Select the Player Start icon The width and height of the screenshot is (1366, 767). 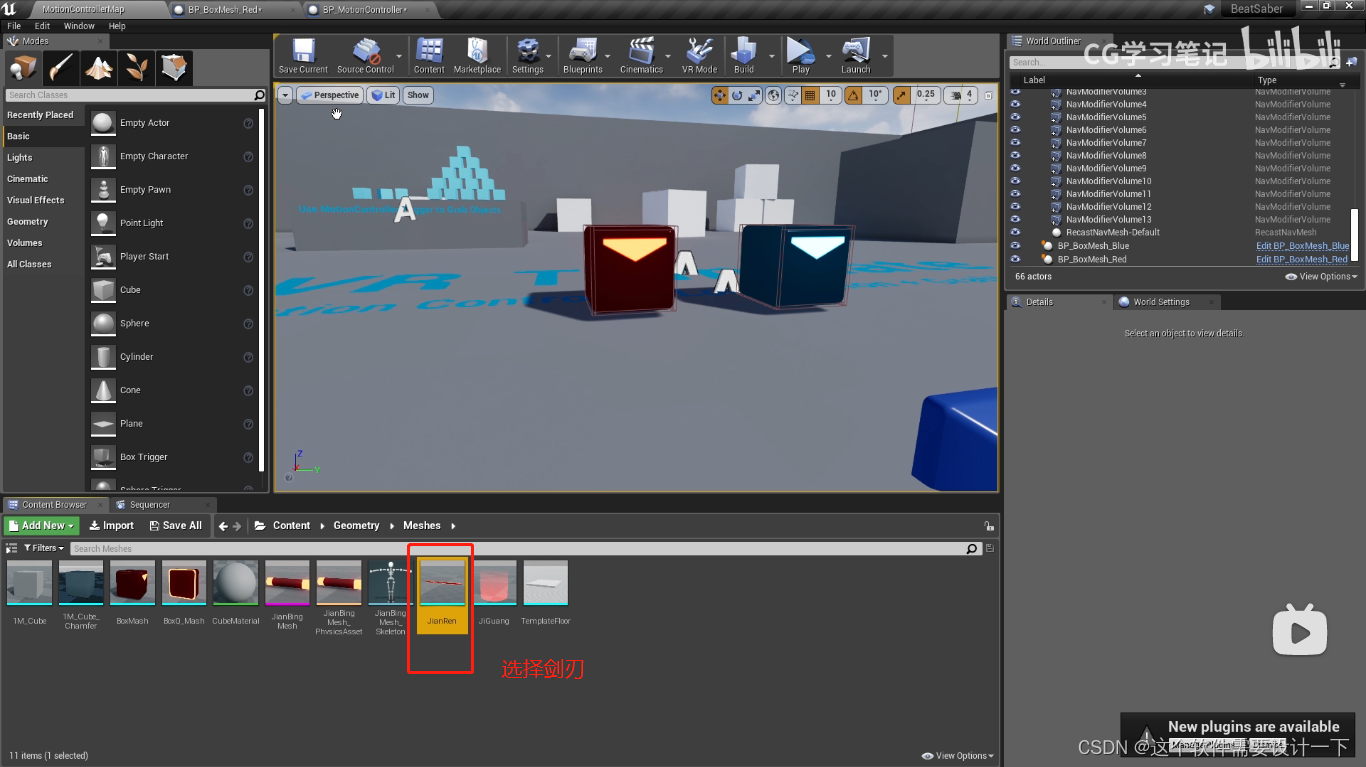point(103,257)
